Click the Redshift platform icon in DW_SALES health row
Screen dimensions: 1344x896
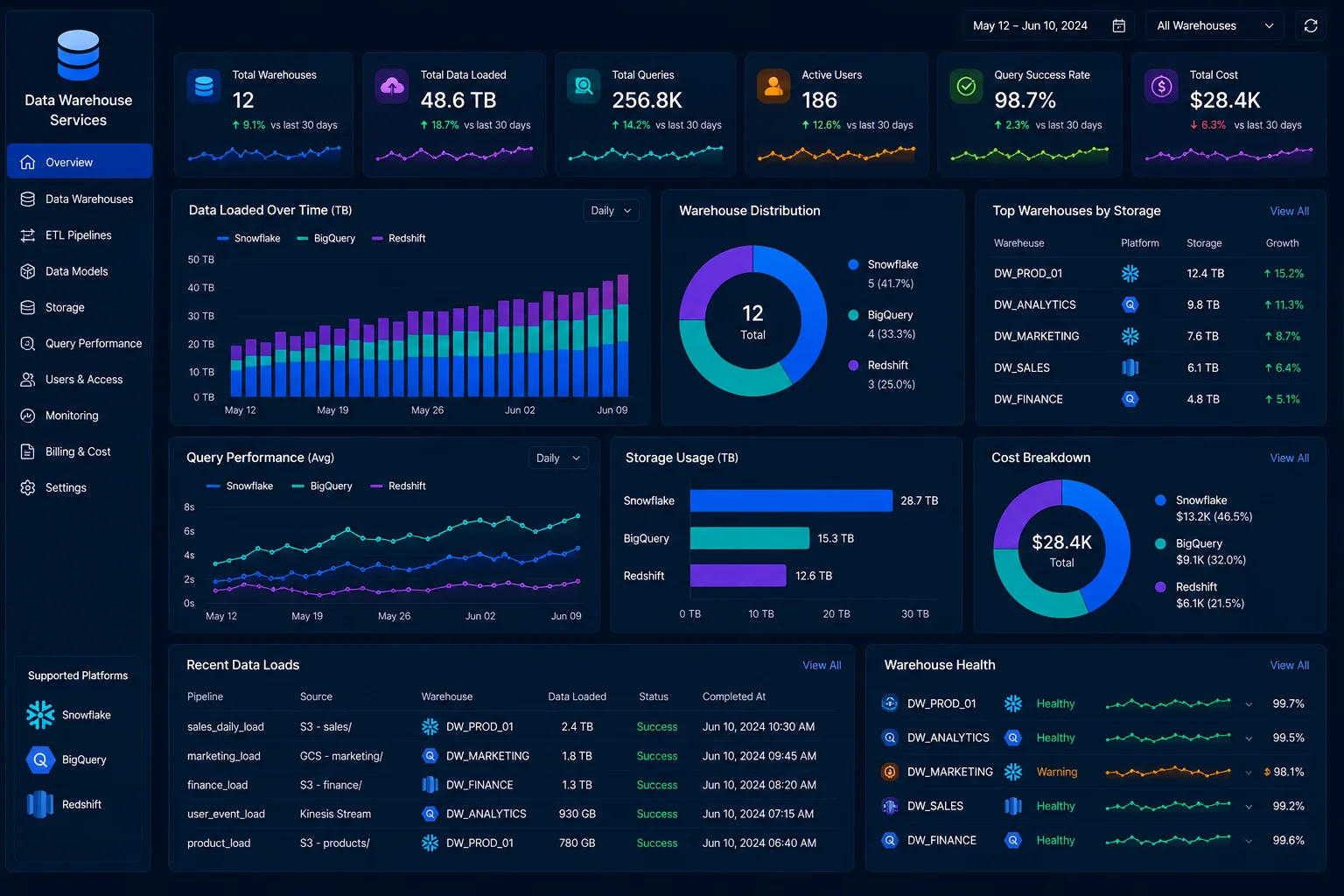tap(1013, 806)
